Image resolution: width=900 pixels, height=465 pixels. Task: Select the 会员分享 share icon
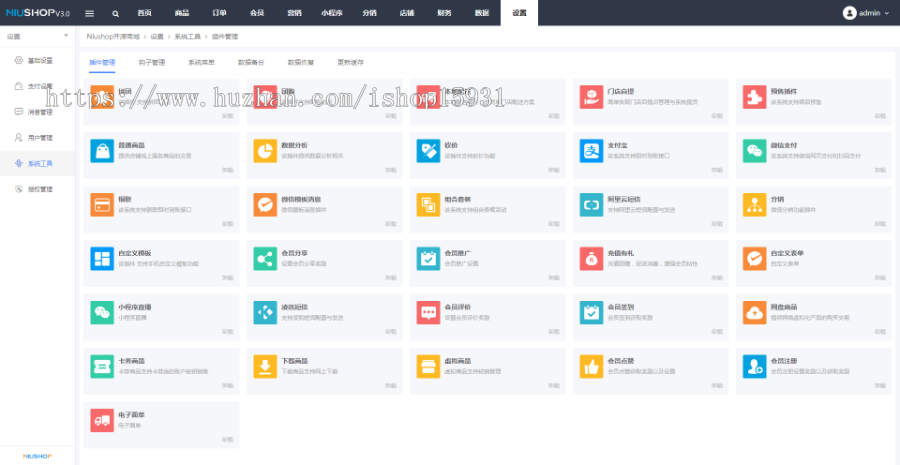pyautogui.click(x=264, y=258)
